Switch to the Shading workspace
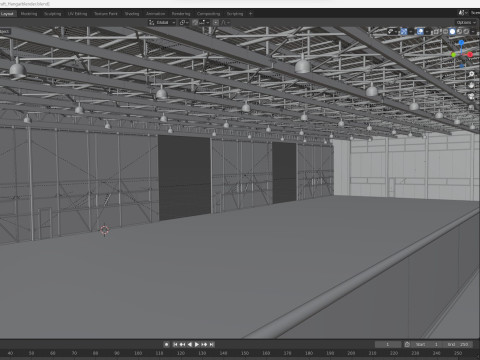 (132, 14)
